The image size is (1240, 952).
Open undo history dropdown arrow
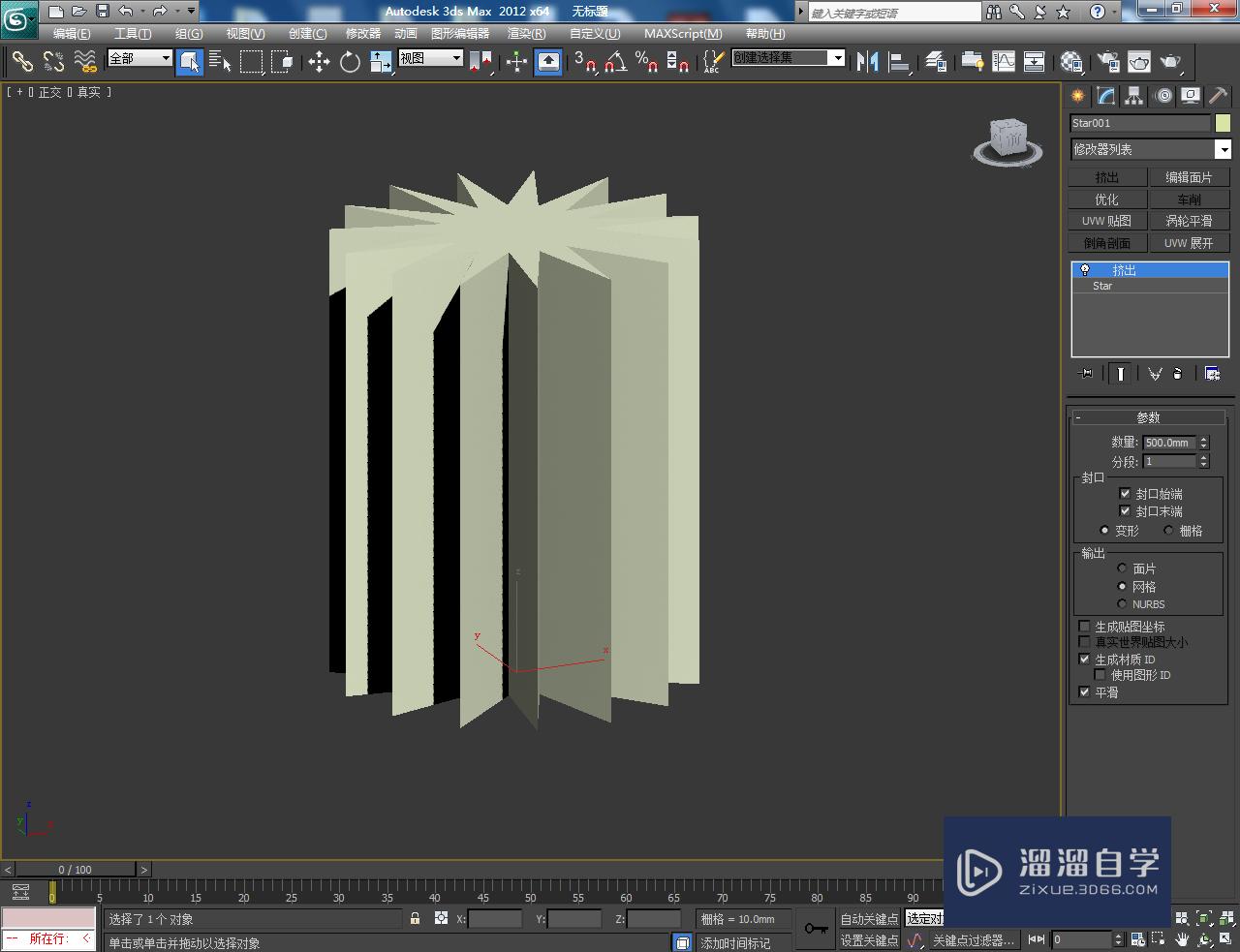coord(142,12)
